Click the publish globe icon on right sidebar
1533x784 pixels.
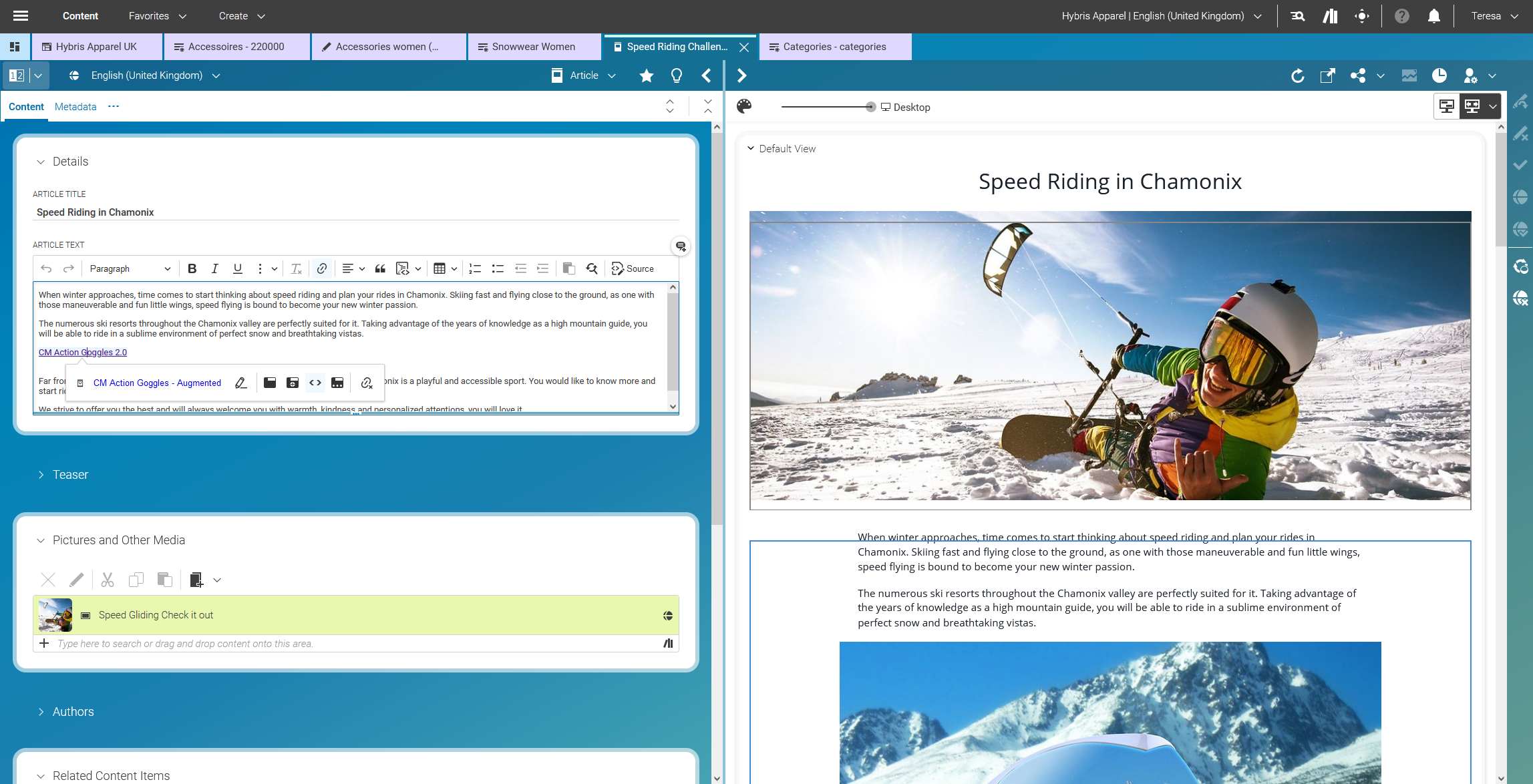click(1521, 197)
